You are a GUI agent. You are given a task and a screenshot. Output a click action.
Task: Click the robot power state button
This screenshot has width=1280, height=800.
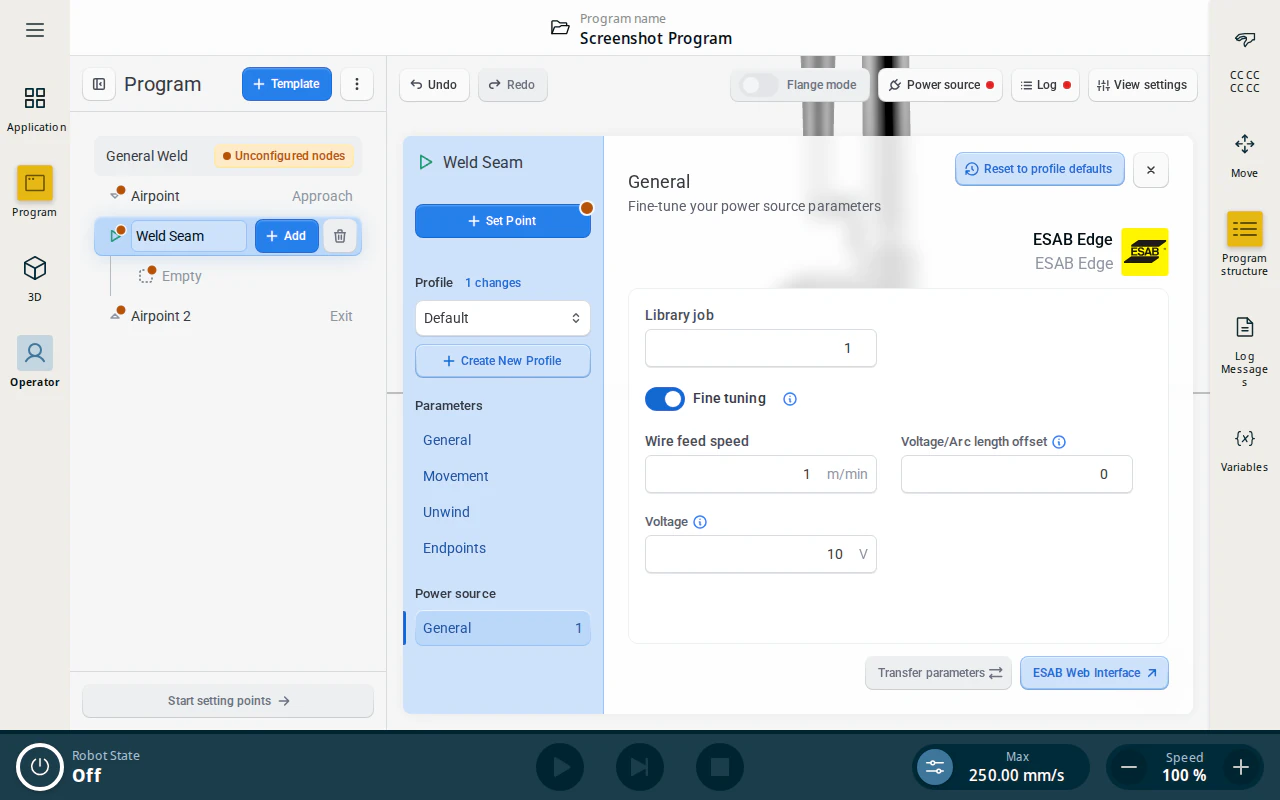click(40, 767)
